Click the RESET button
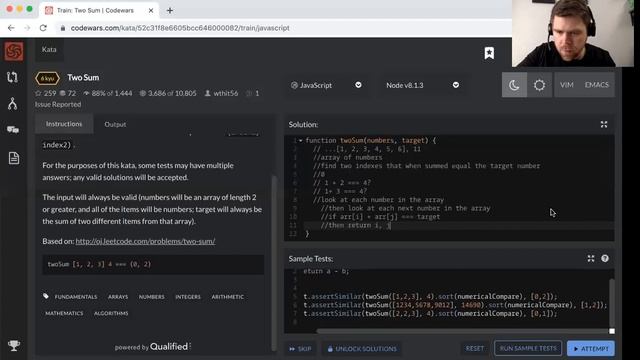The image size is (640, 360). pyautogui.click(x=475, y=349)
